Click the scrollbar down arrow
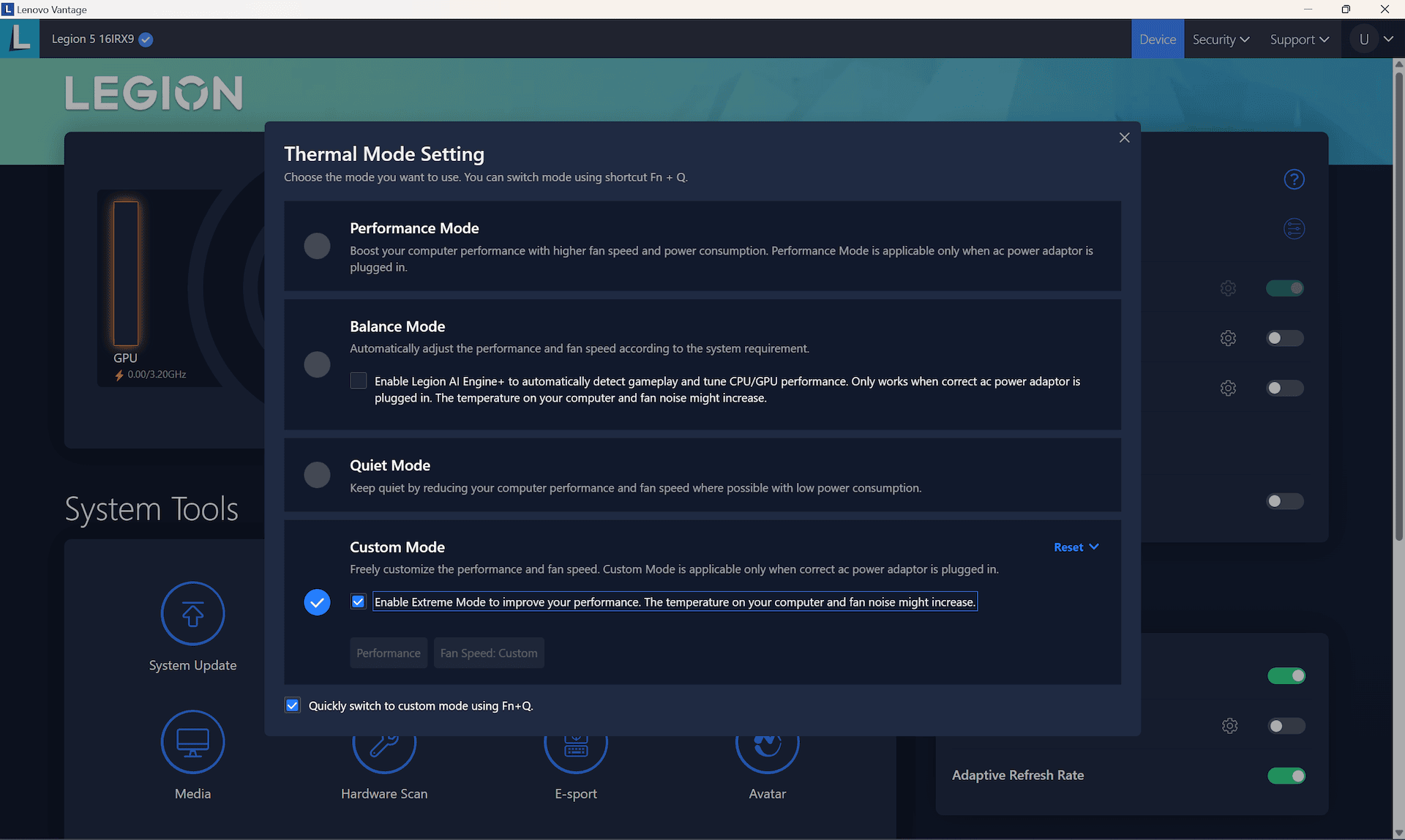Screen dimensions: 1405x840 pyautogui.click(x=1398, y=833)
